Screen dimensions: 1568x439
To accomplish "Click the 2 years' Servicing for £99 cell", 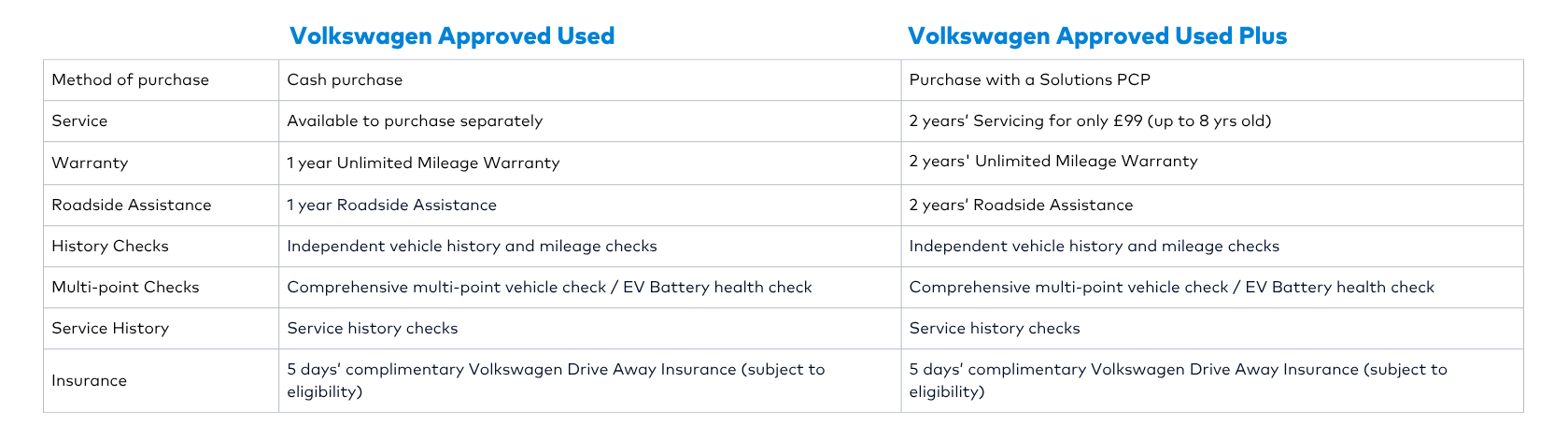I will point(1090,121).
